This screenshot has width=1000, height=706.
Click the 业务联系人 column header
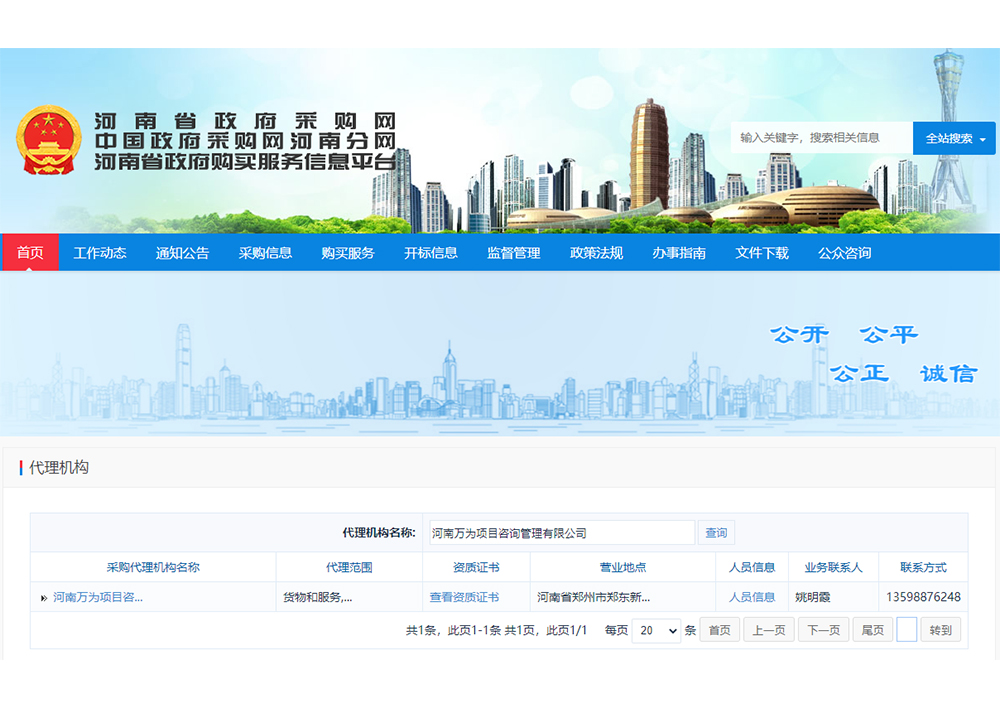833,568
